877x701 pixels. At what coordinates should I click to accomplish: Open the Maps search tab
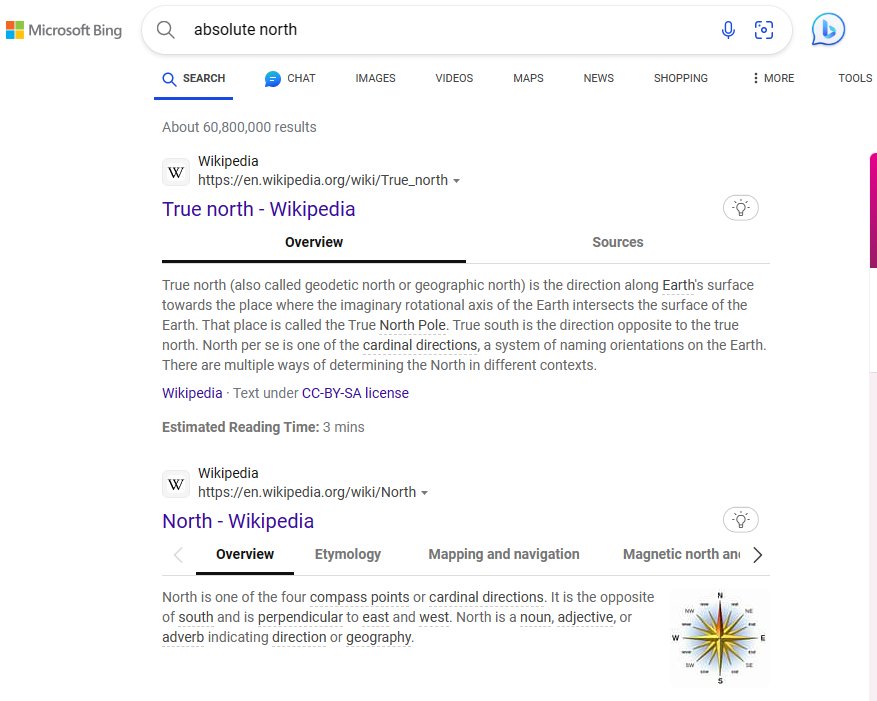coord(528,78)
